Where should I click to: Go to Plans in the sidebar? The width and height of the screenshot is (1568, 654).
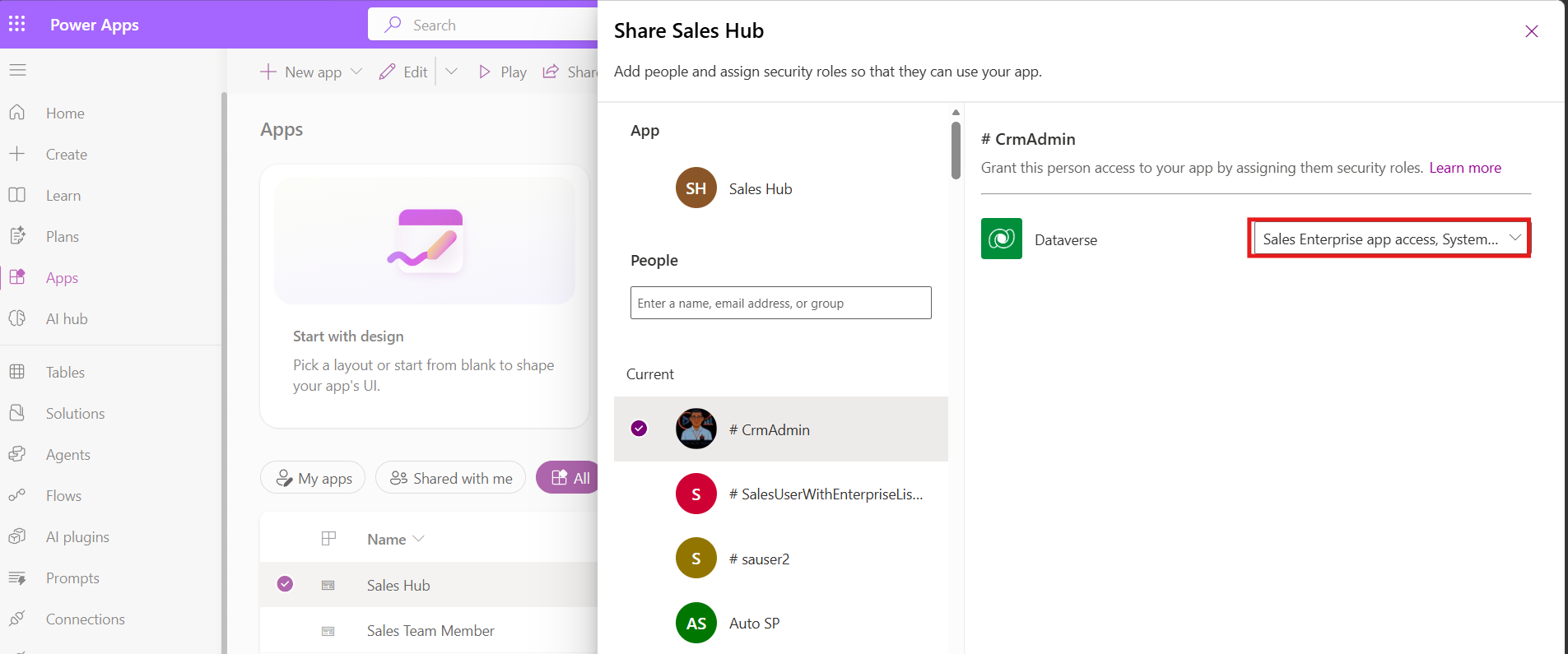click(x=63, y=237)
